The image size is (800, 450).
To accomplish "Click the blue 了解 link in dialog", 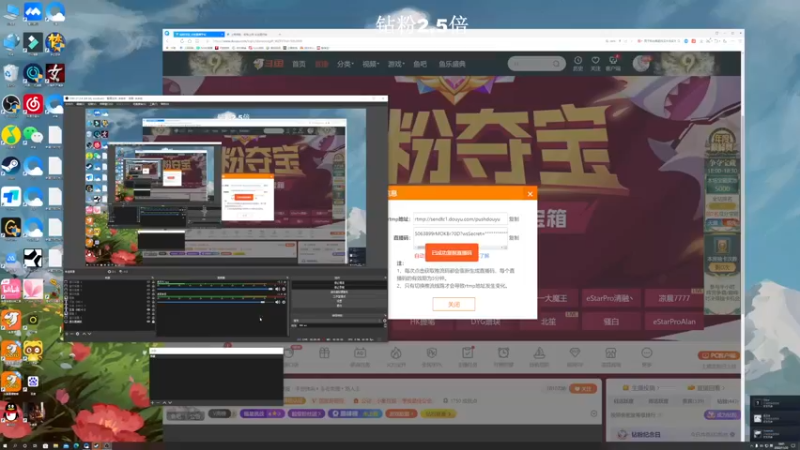I will [x=484, y=256].
